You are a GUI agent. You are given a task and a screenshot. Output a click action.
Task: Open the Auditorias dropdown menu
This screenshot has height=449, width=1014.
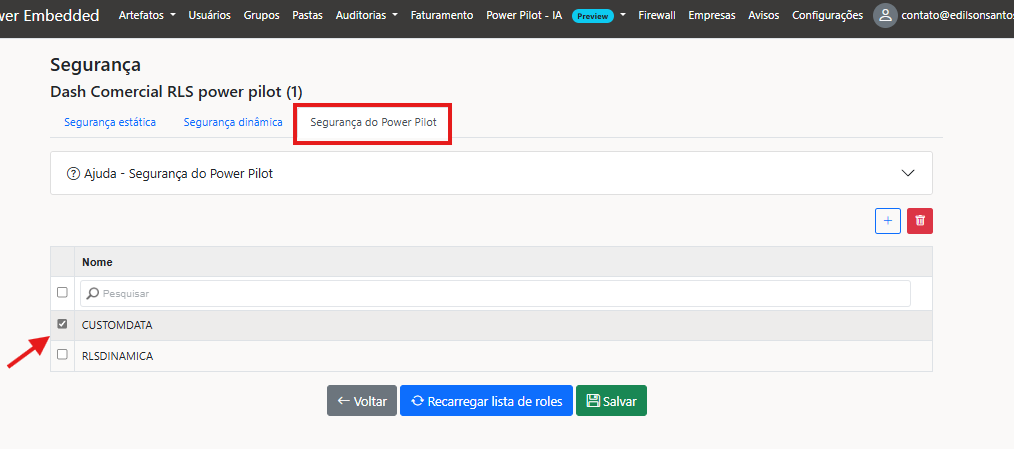(x=366, y=16)
